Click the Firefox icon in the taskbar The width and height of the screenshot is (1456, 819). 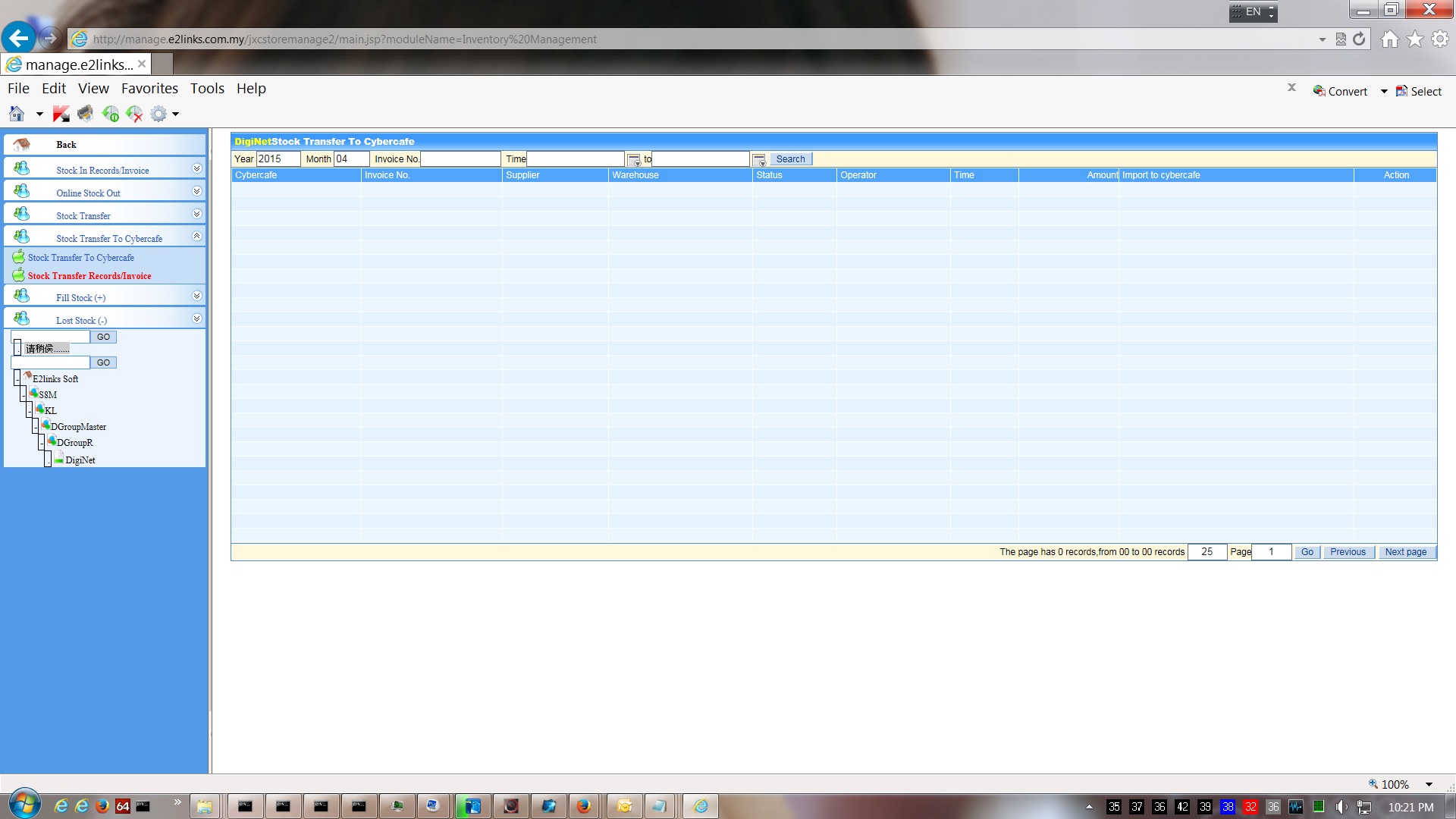pyautogui.click(x=583, y=806)
